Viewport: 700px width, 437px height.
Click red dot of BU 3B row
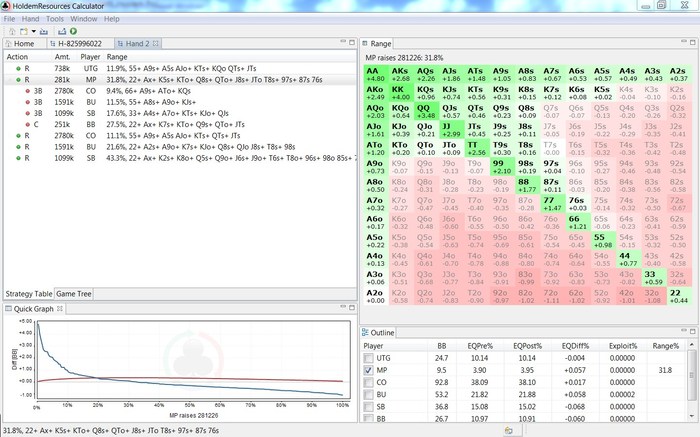27,102
